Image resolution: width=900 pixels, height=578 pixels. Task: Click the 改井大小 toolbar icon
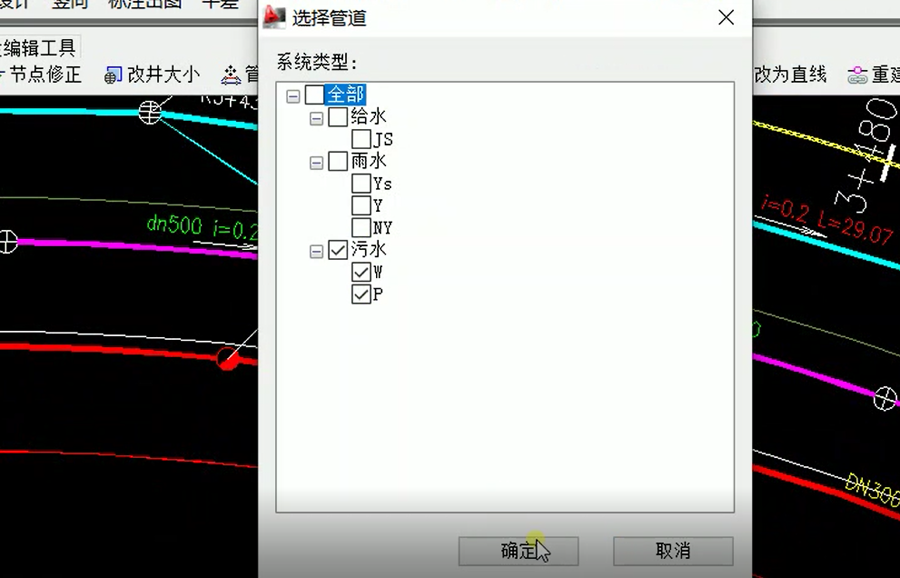click(113, 75)
